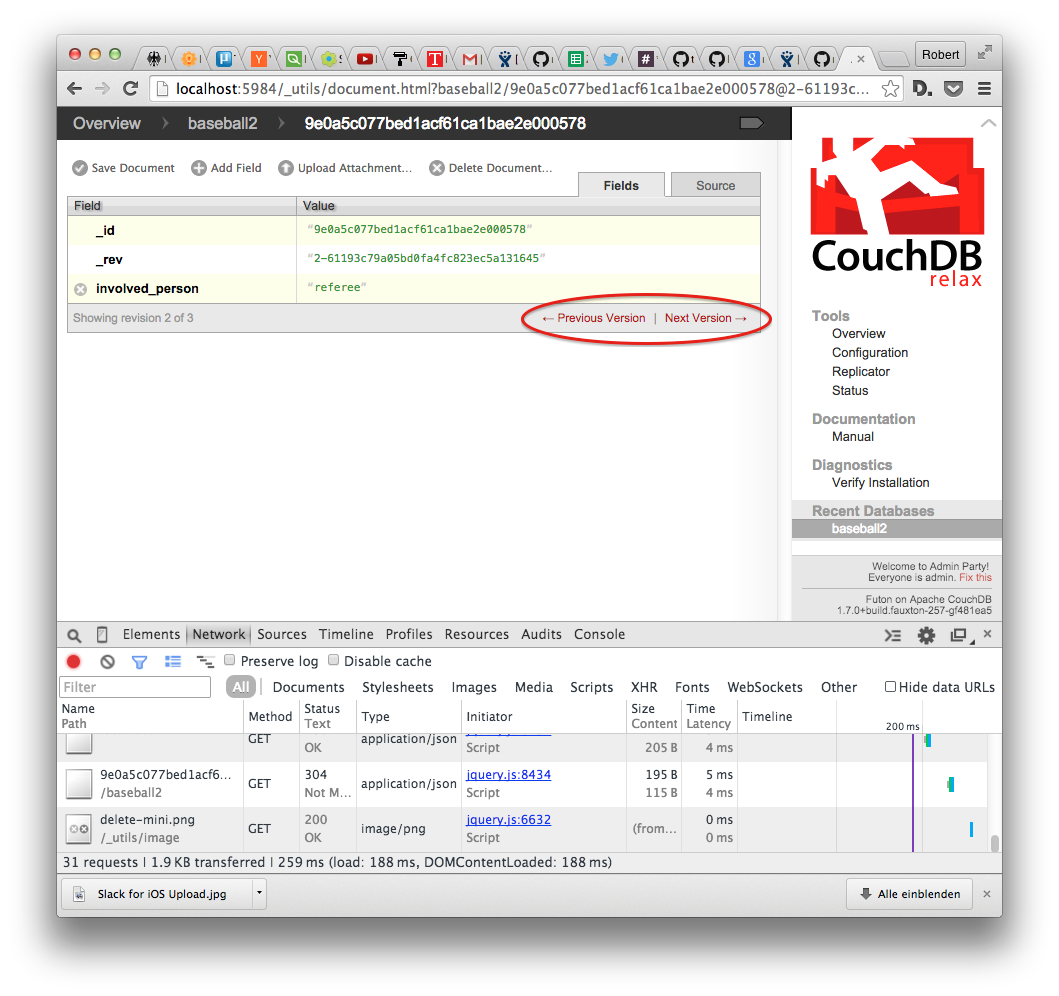Open Robert profile button in Chrome
Viewport: 1059px width, 996px height.
[940, 54]
